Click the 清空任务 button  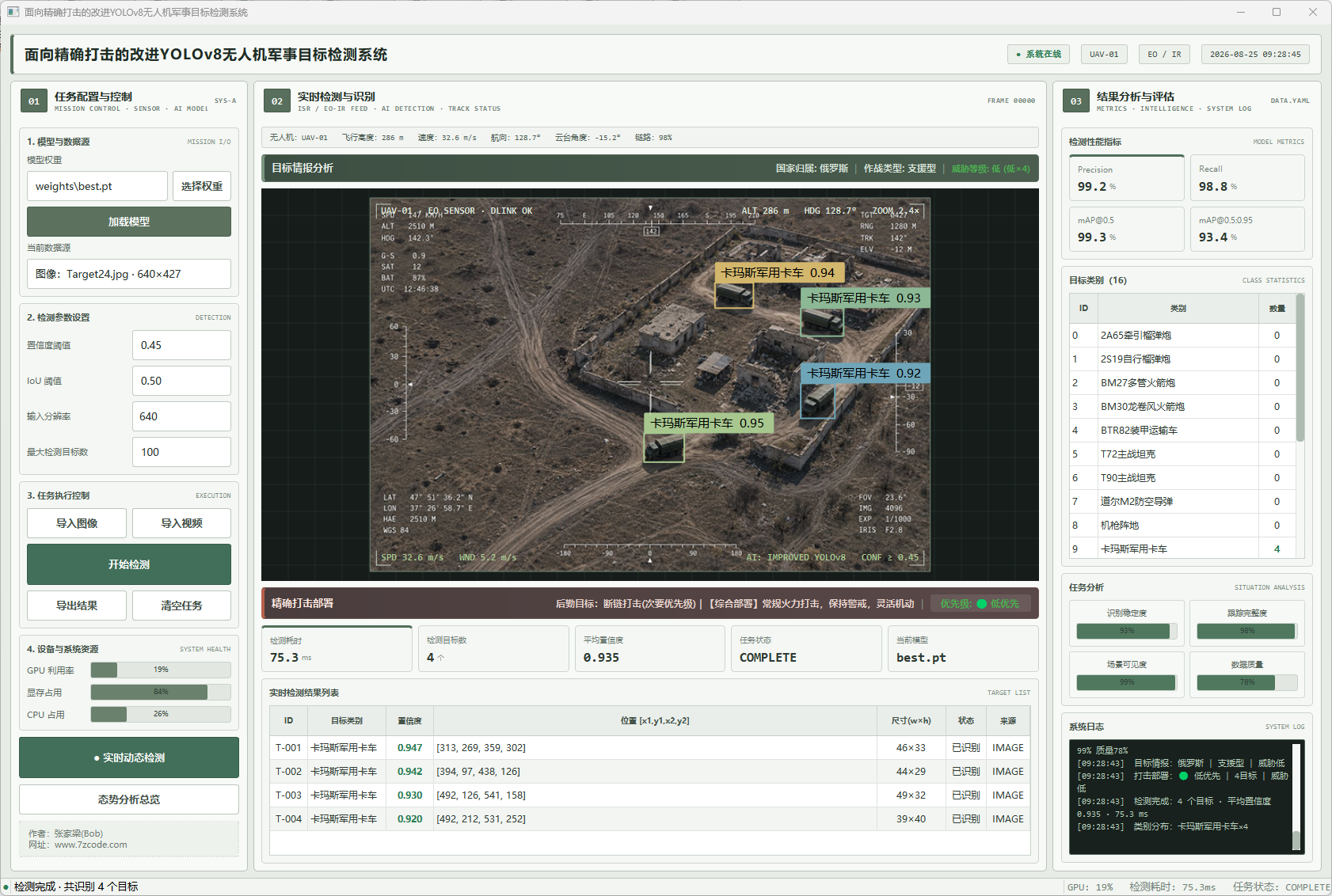[181, 606]
